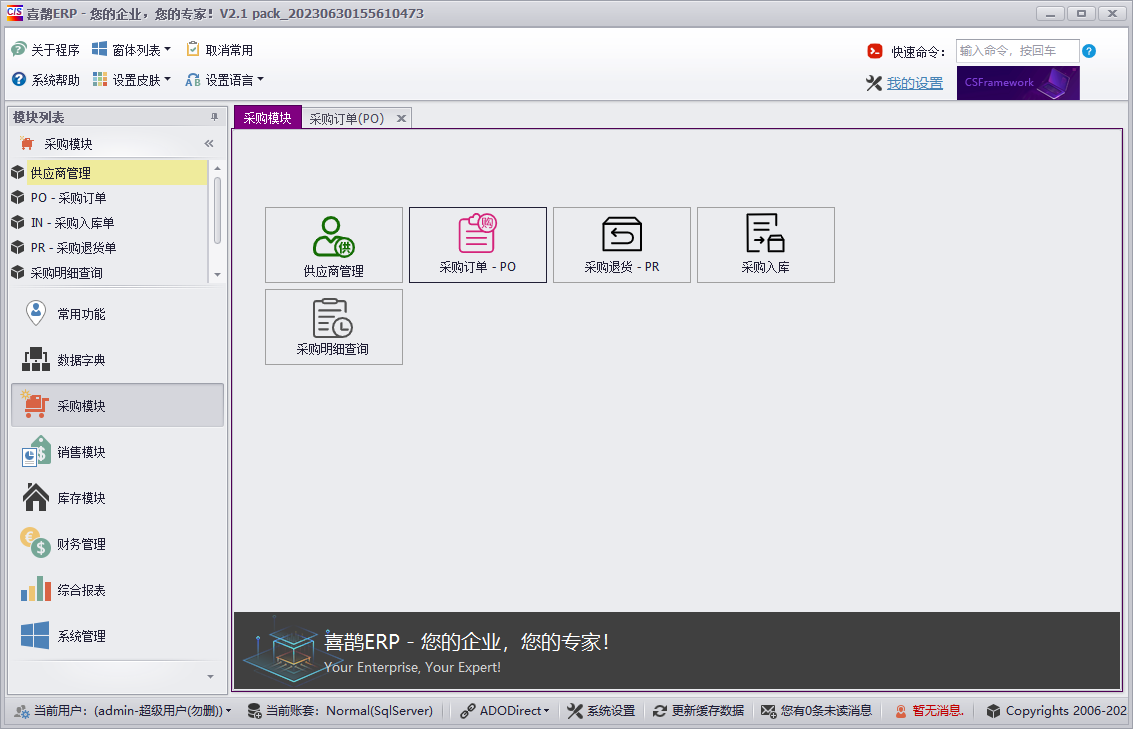1133x729 pixels.
Task: Open the 采购明细查询 module icon
Action: click(x=333, y=327)
